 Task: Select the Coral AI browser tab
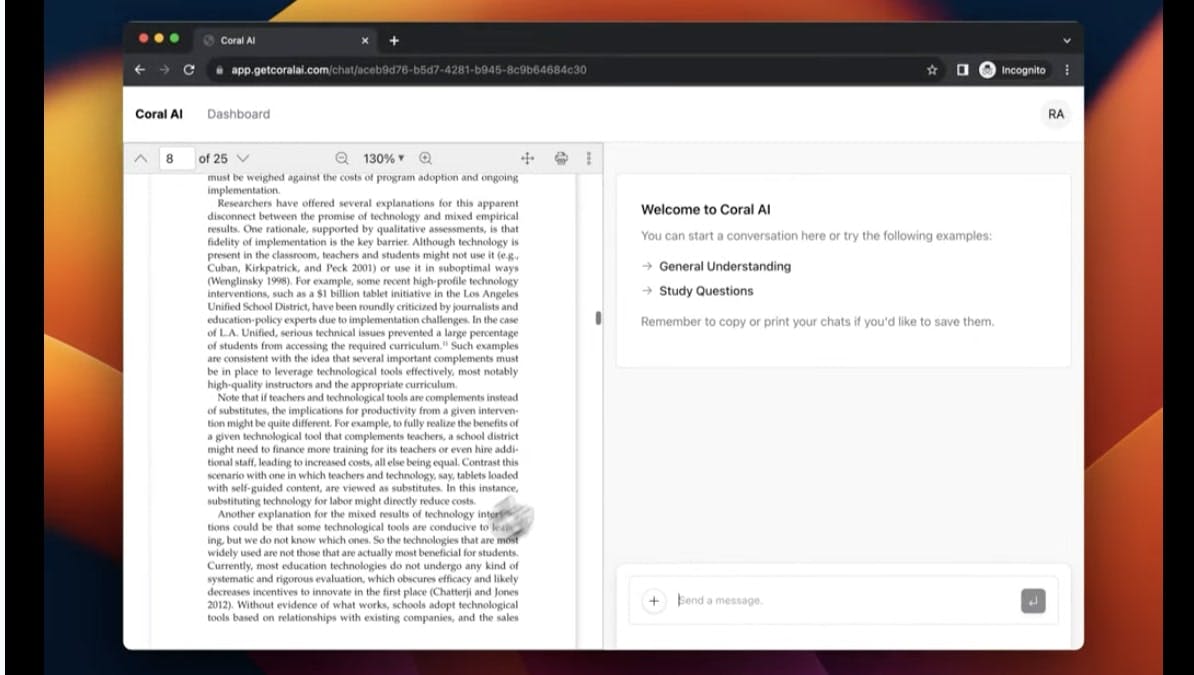click(280, 41)
